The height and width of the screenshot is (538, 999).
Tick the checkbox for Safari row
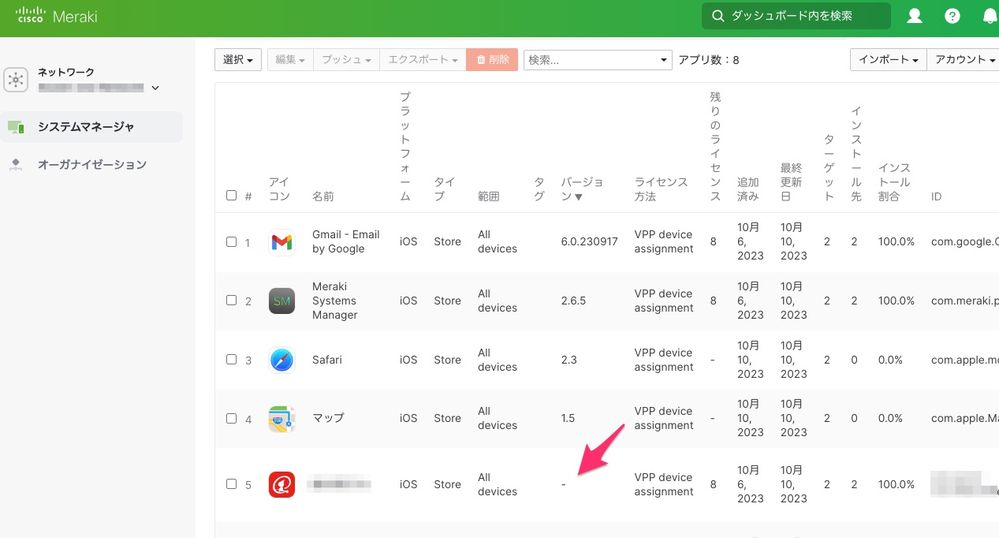[231, 360]
